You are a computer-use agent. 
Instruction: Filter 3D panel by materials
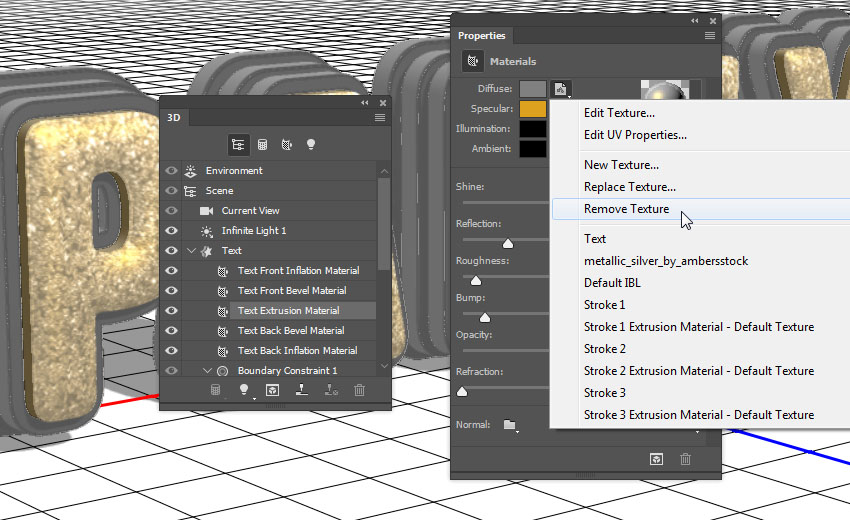(287, 144)
